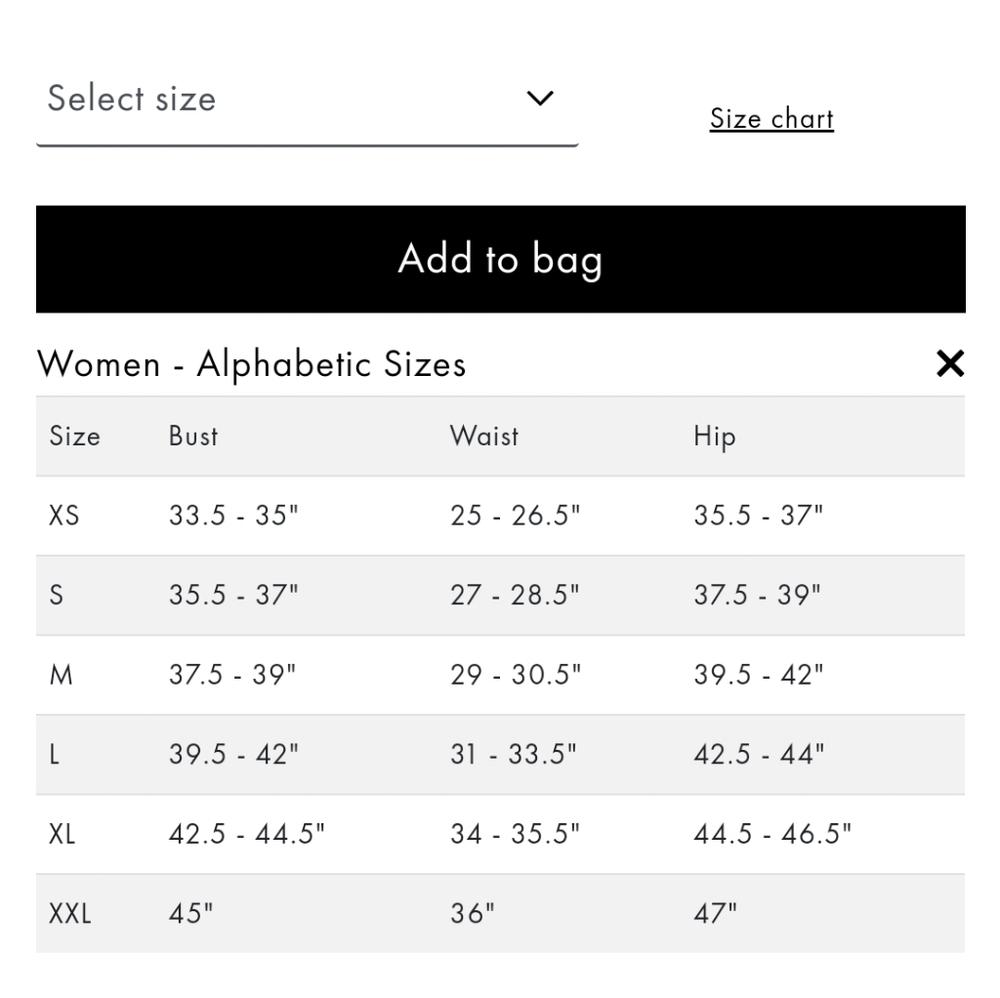Click the chevron arrow in size selector
Viewport: 1000px width, 998px height.
coord(540,98)
